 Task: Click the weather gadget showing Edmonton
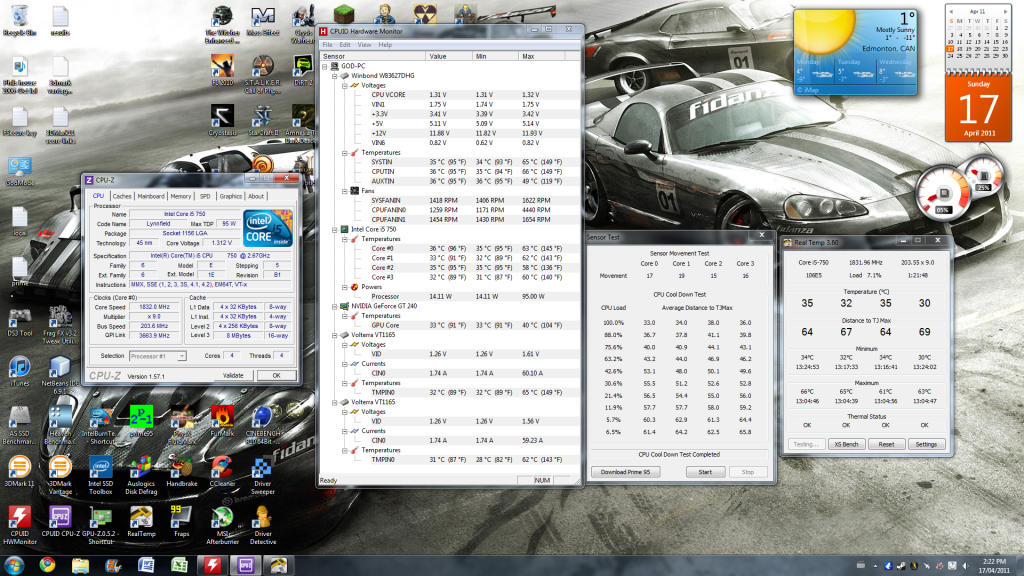click(855, 52)
